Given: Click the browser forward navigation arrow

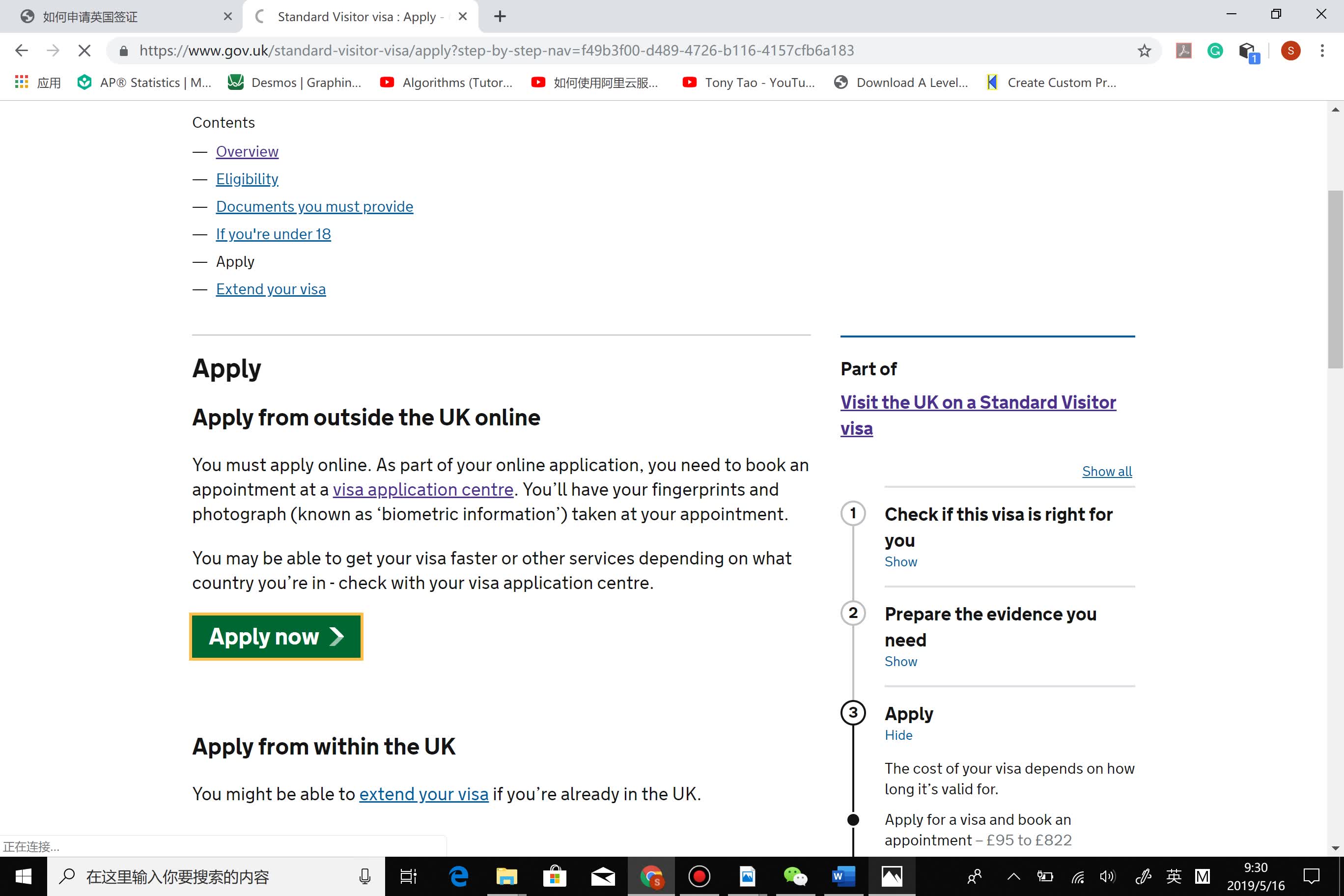Looking at the screenshot, I should [51, 51].
